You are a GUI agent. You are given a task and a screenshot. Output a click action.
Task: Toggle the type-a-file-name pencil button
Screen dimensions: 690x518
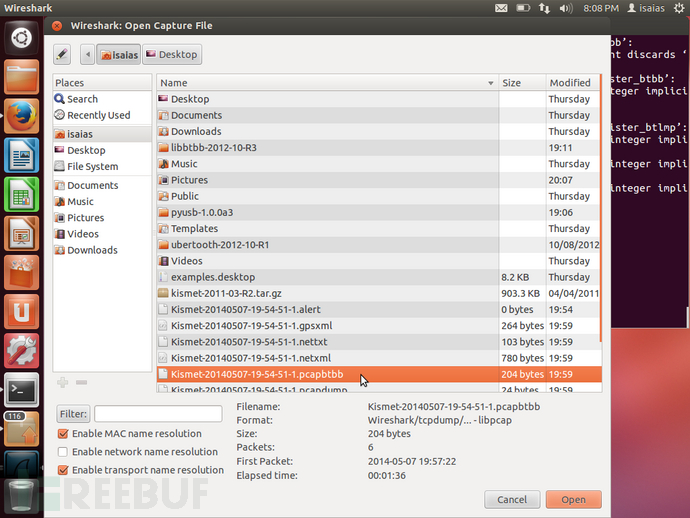click(x=62, y=55)
